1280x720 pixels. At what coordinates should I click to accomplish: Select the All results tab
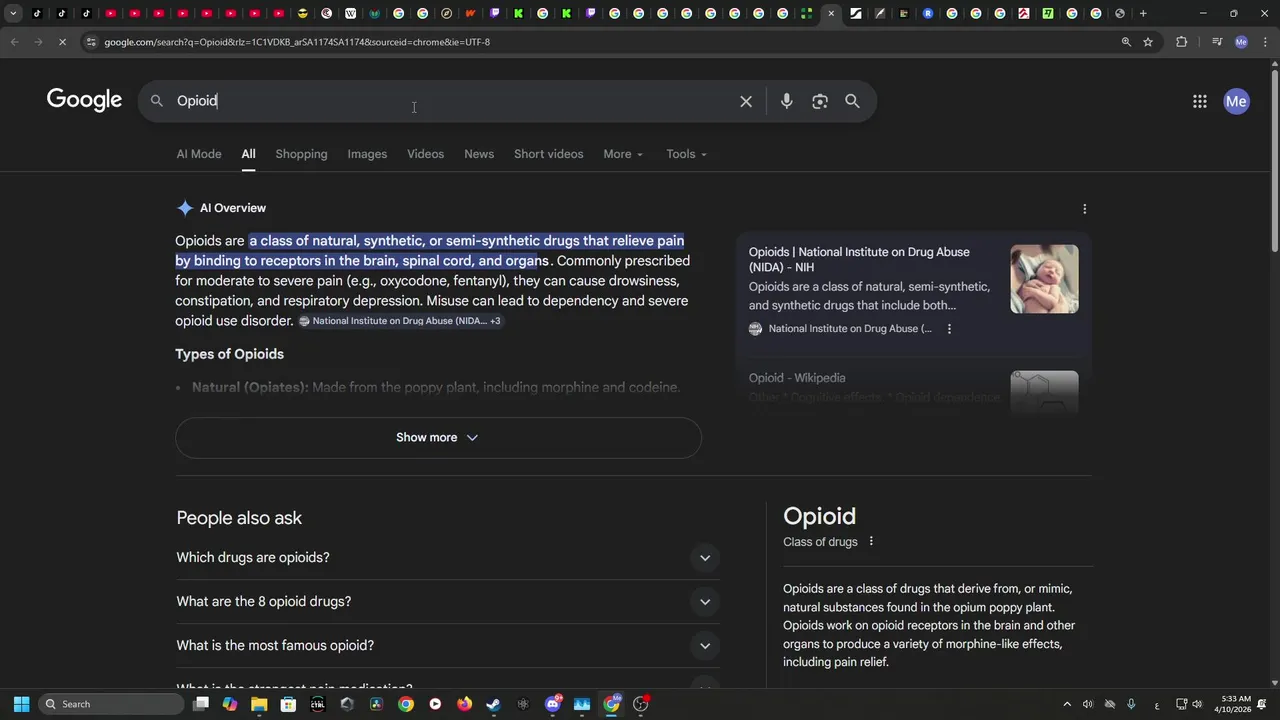248,154
